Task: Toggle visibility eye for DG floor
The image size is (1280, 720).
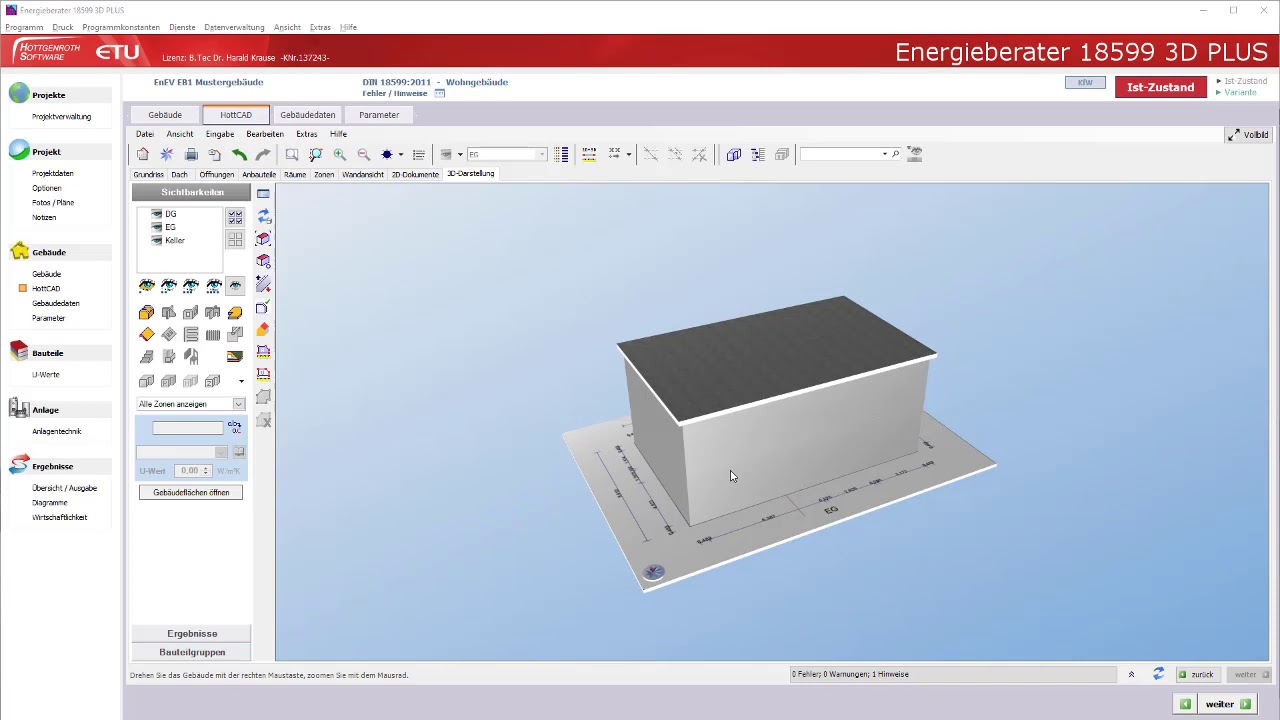Action: (x=157, y=214)
